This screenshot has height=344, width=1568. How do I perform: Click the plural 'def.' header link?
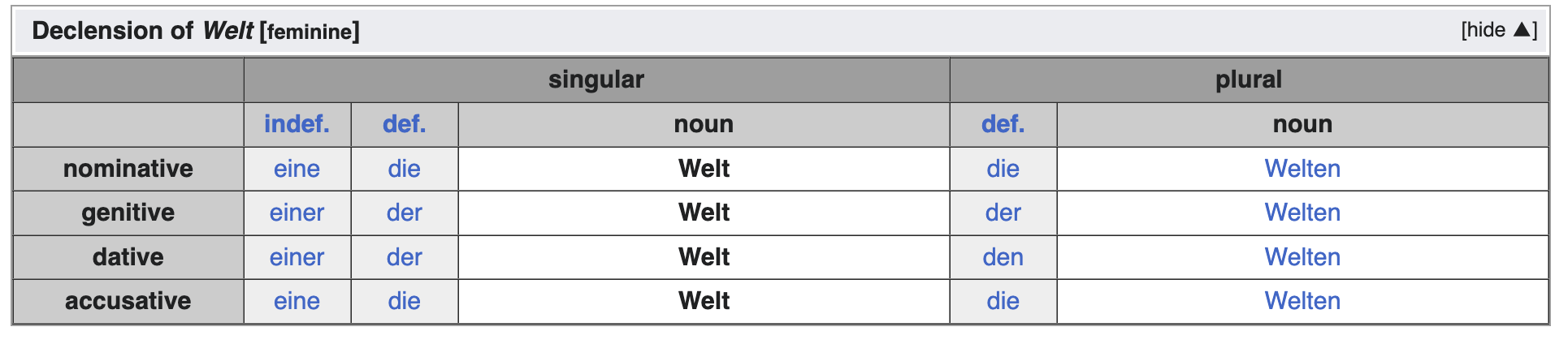[1003, 124]
